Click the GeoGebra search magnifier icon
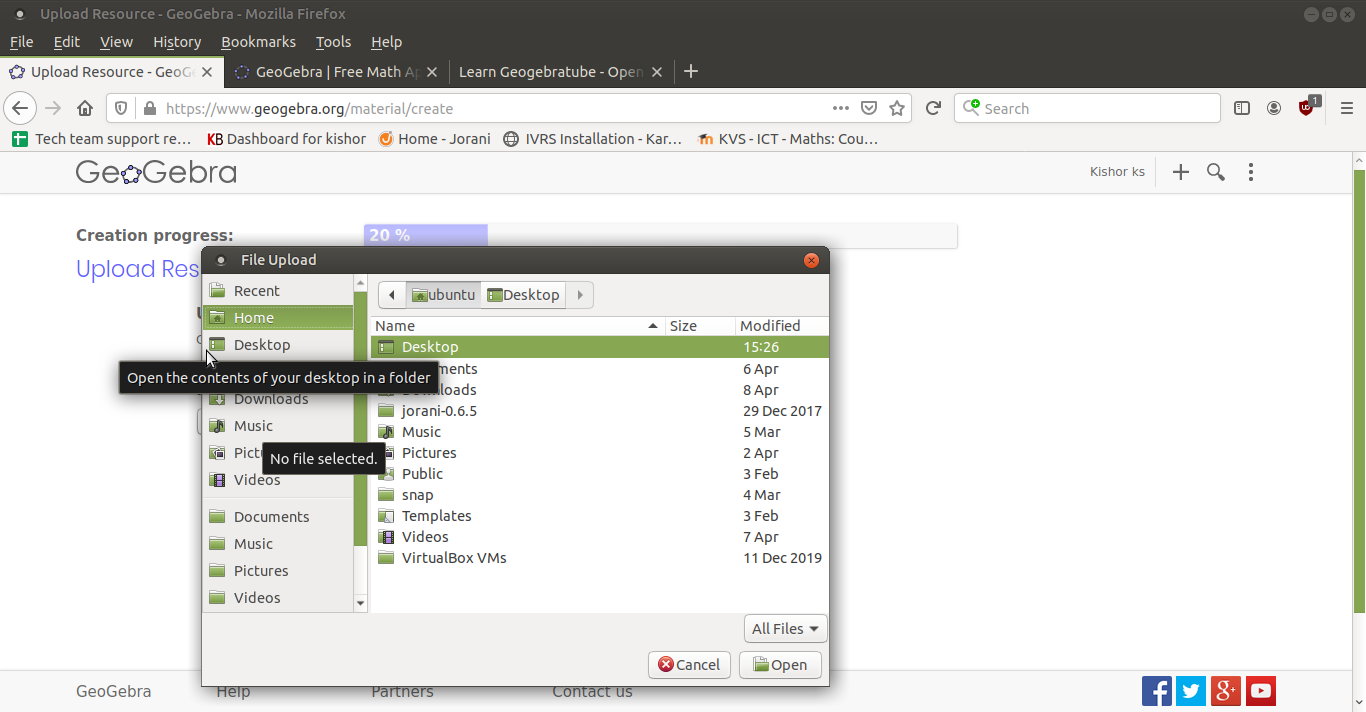Screen dimensions: 1366x712 click(x=1216, y=172)
